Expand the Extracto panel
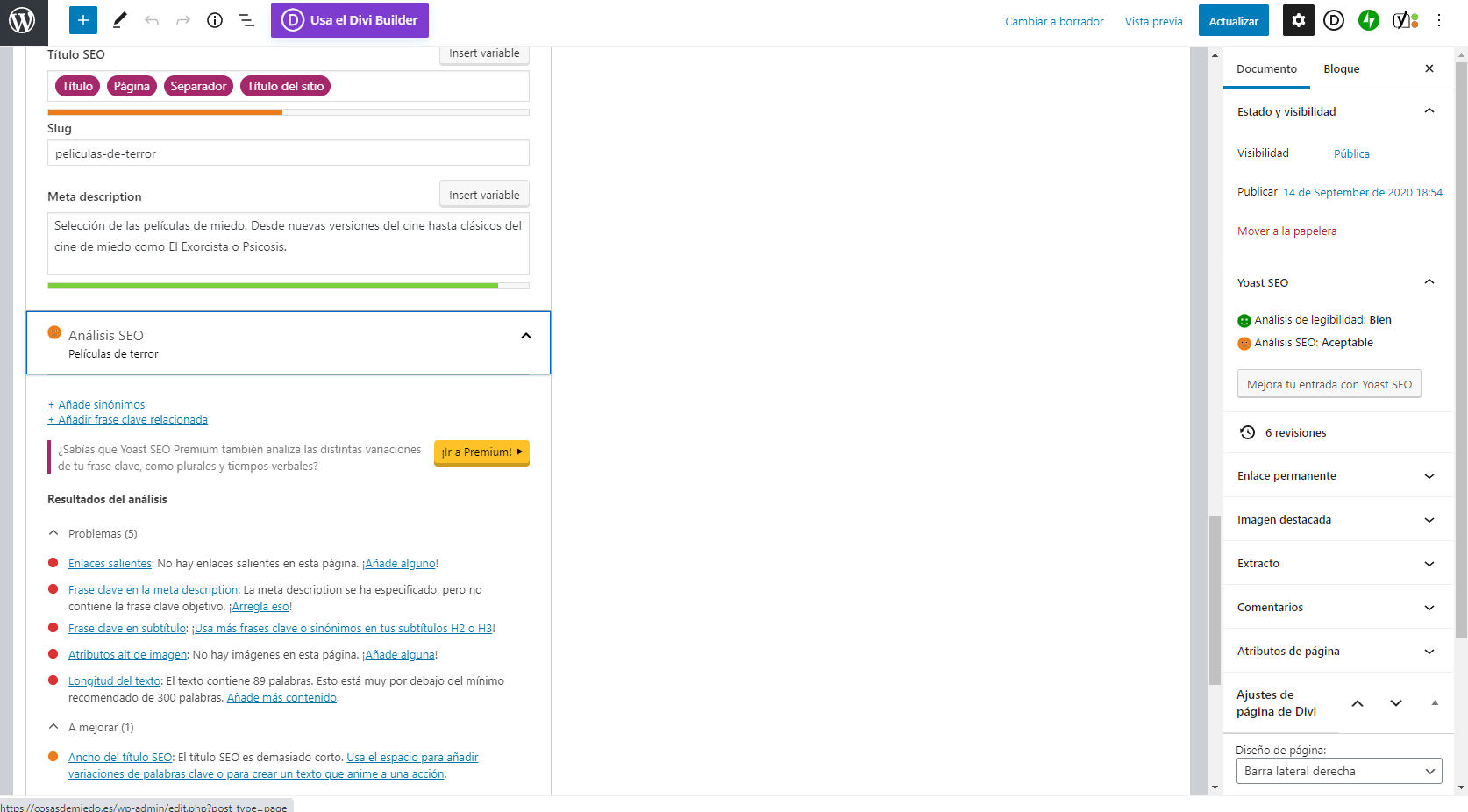Viewport: 1468px width, 812px height. click(x=1338, y=564)
